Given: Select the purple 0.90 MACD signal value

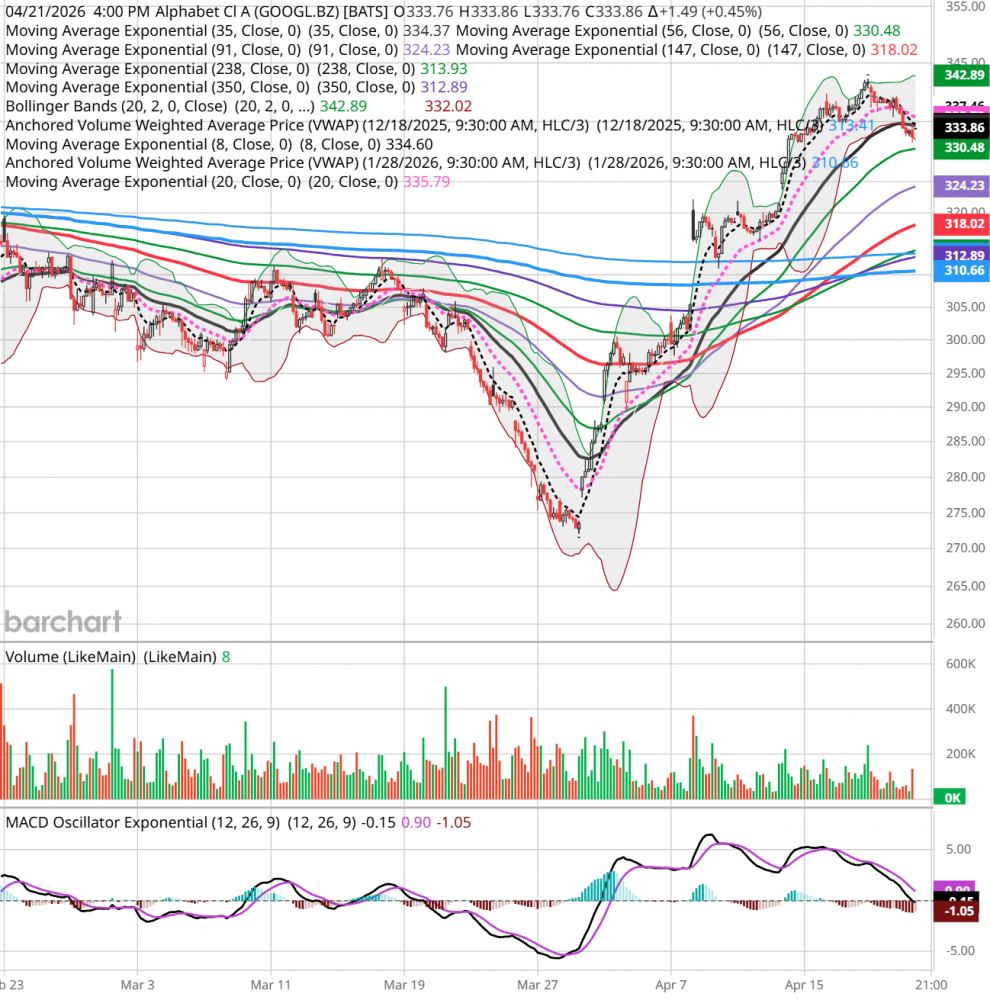Looking at the screenshot, I should [416, 823].
